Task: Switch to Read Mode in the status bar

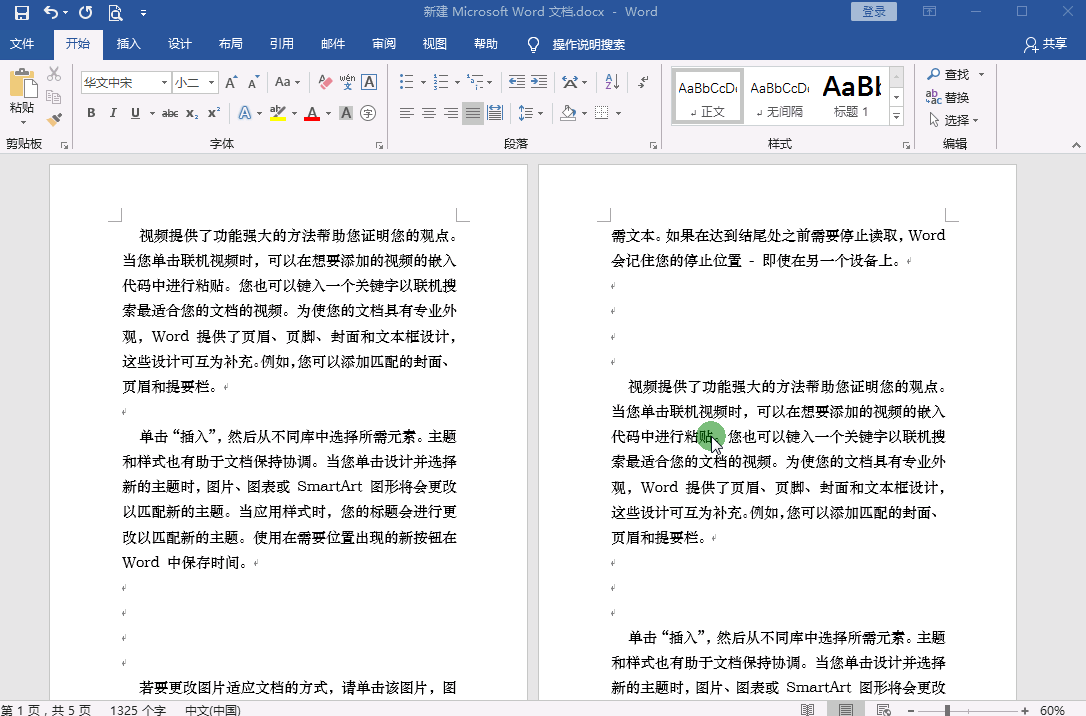Action: click(x=808, y=710)
